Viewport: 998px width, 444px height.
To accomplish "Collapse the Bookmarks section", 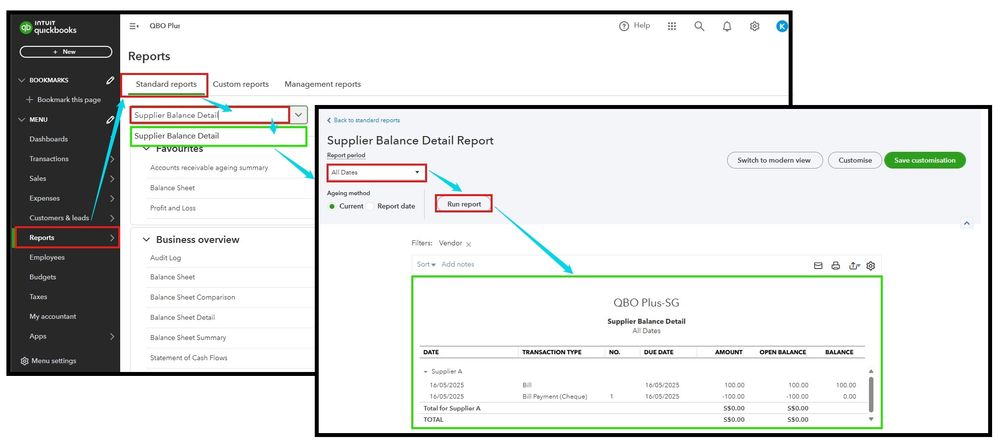I will tap(22, 80).
